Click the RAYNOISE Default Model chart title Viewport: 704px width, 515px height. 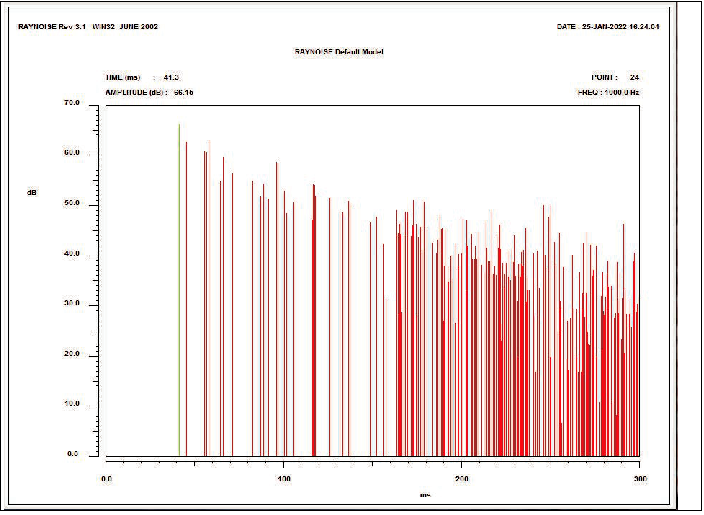339,51
